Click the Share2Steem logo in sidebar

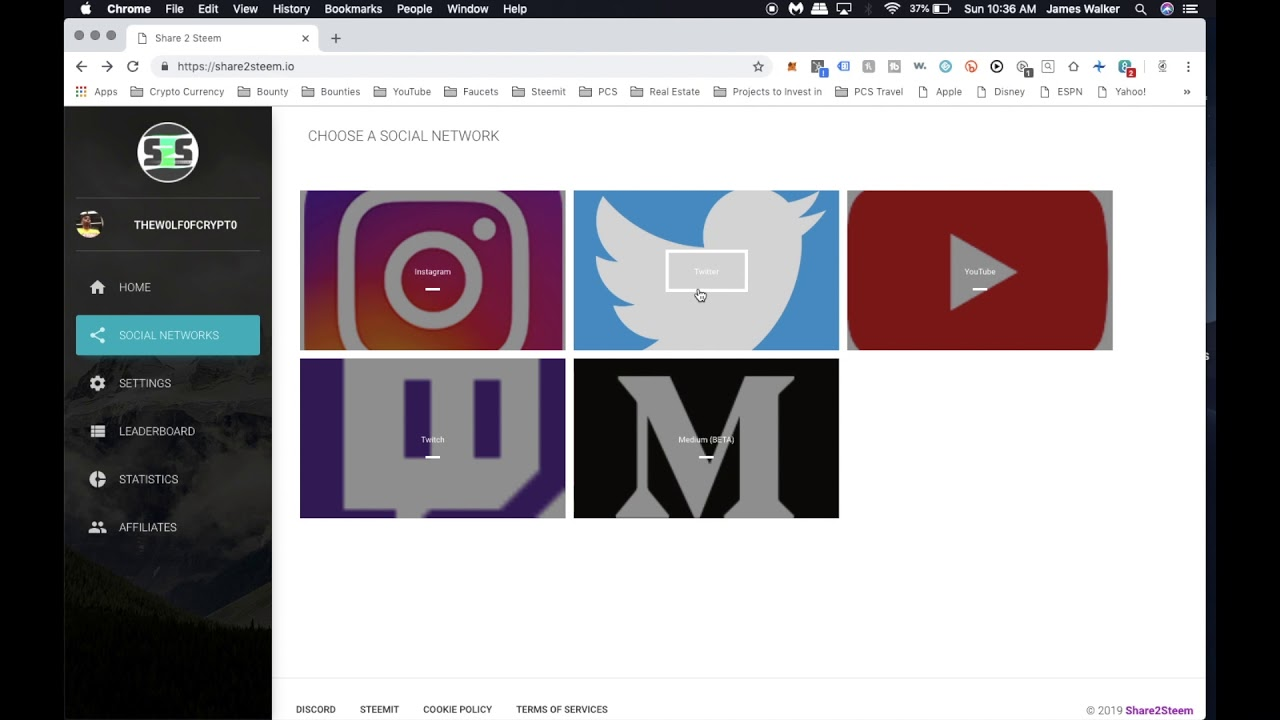(168, 152)
